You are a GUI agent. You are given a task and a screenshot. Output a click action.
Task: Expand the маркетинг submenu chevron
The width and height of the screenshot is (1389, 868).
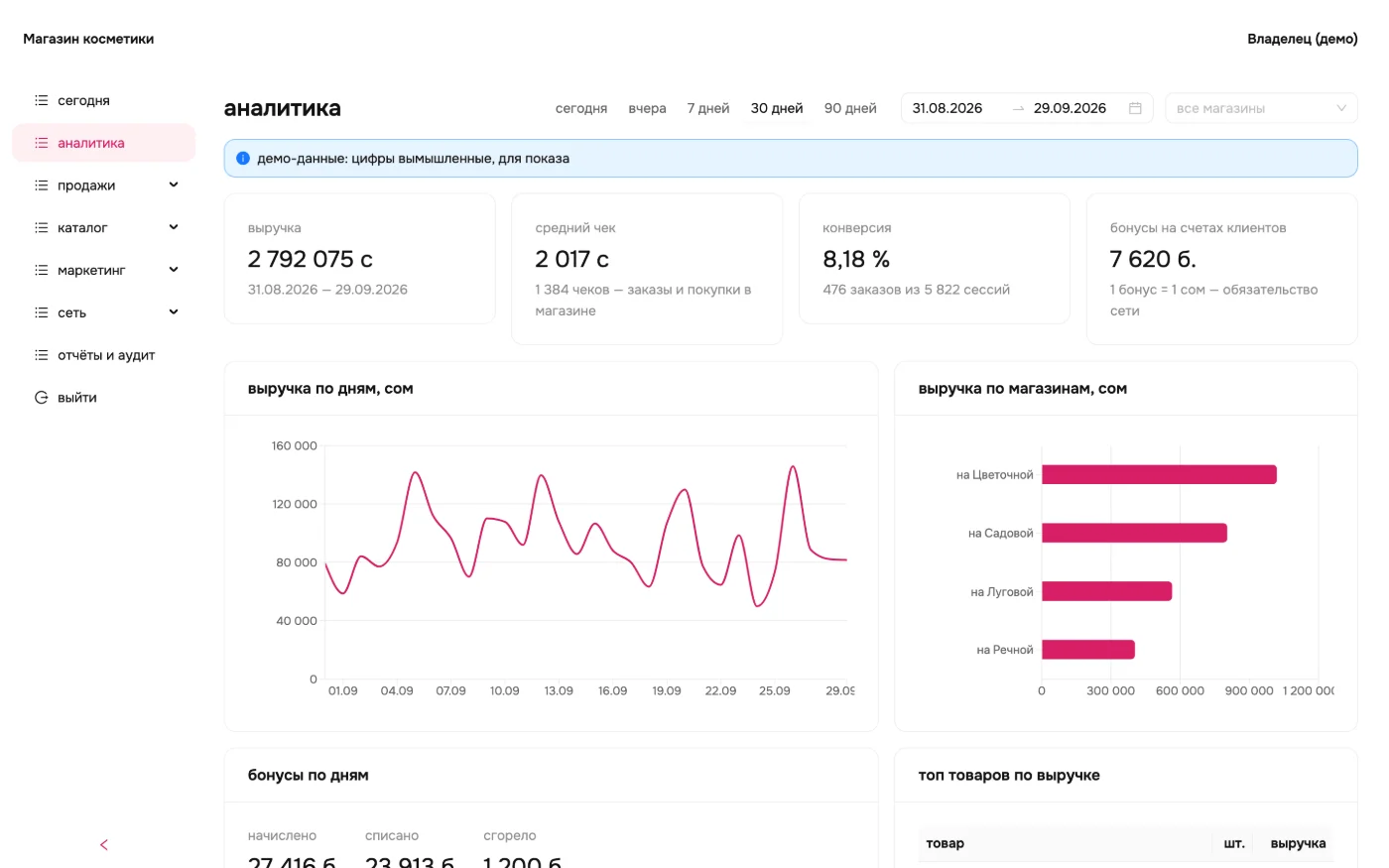tap(174, 270)
